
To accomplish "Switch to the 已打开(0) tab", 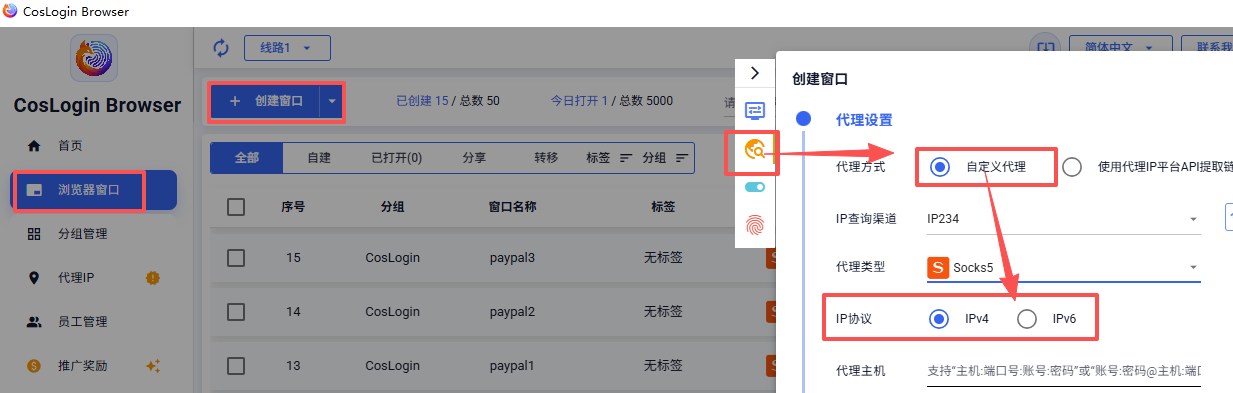I will point(396,158).
